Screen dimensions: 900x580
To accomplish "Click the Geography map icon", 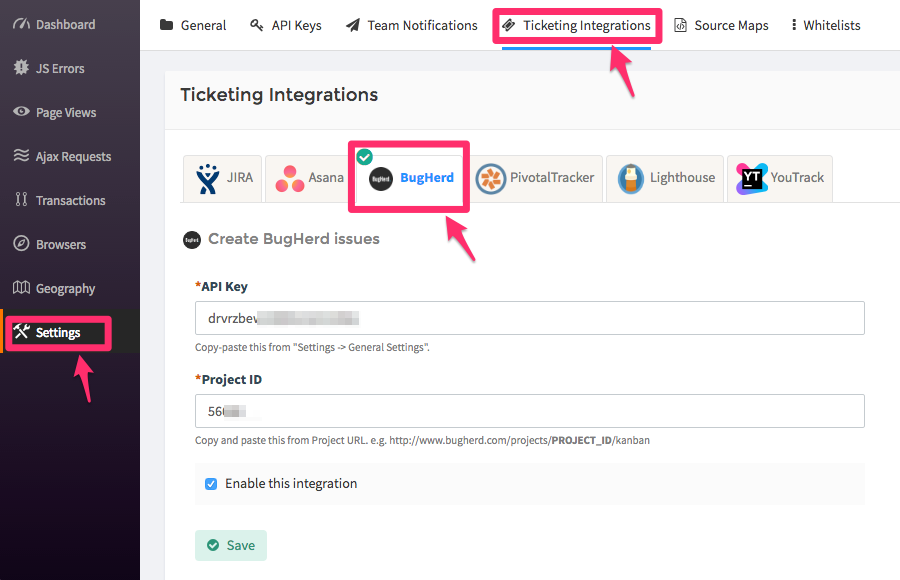I will (x=21, y=287).
